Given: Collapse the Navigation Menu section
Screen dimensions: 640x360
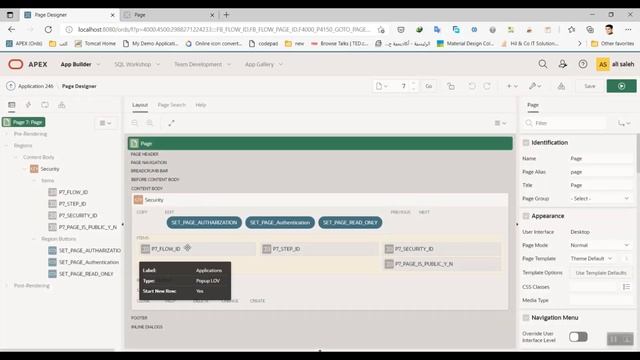Looking at the screenshot, I should 526,318.
